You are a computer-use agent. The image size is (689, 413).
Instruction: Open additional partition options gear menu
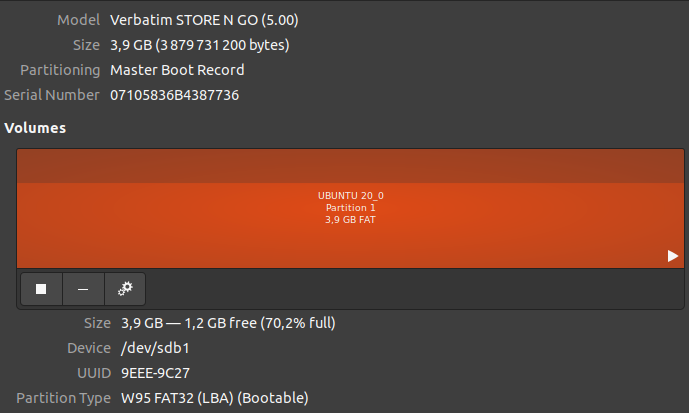(125, 289)
